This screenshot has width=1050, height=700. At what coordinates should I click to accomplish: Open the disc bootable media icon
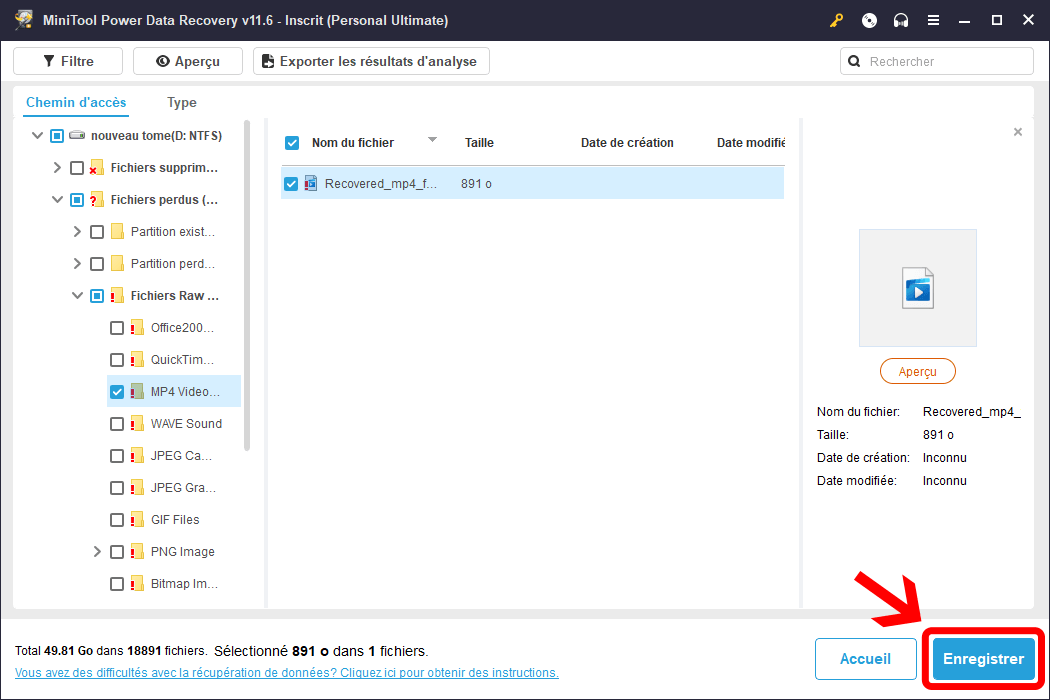[x=869, y=21]
